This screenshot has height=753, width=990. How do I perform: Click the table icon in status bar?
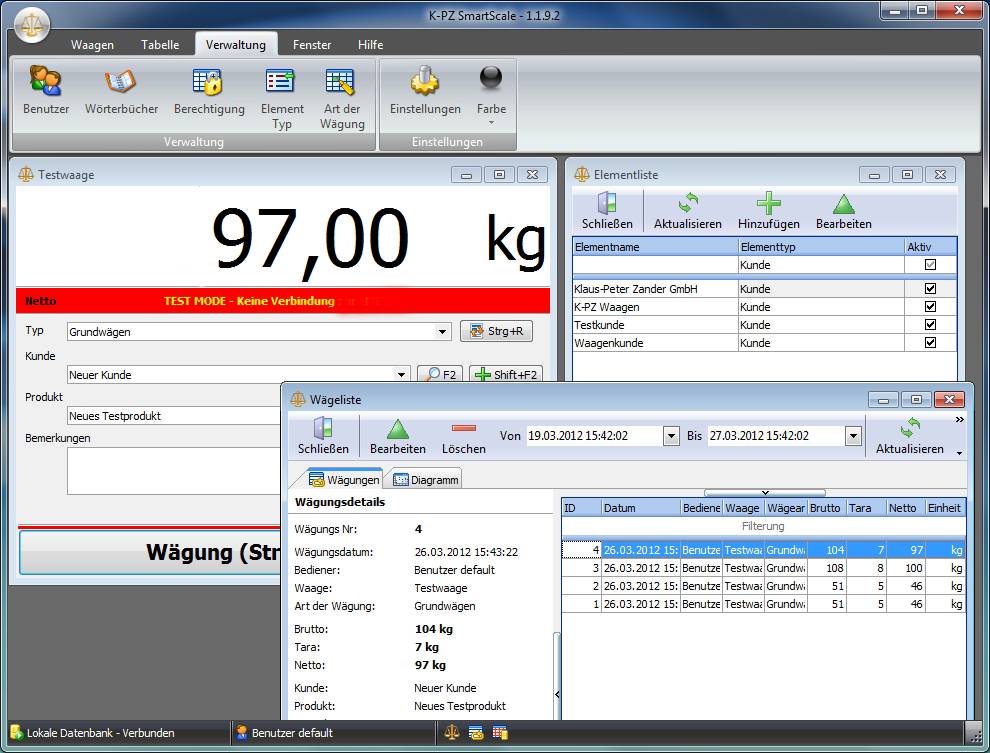500,733
